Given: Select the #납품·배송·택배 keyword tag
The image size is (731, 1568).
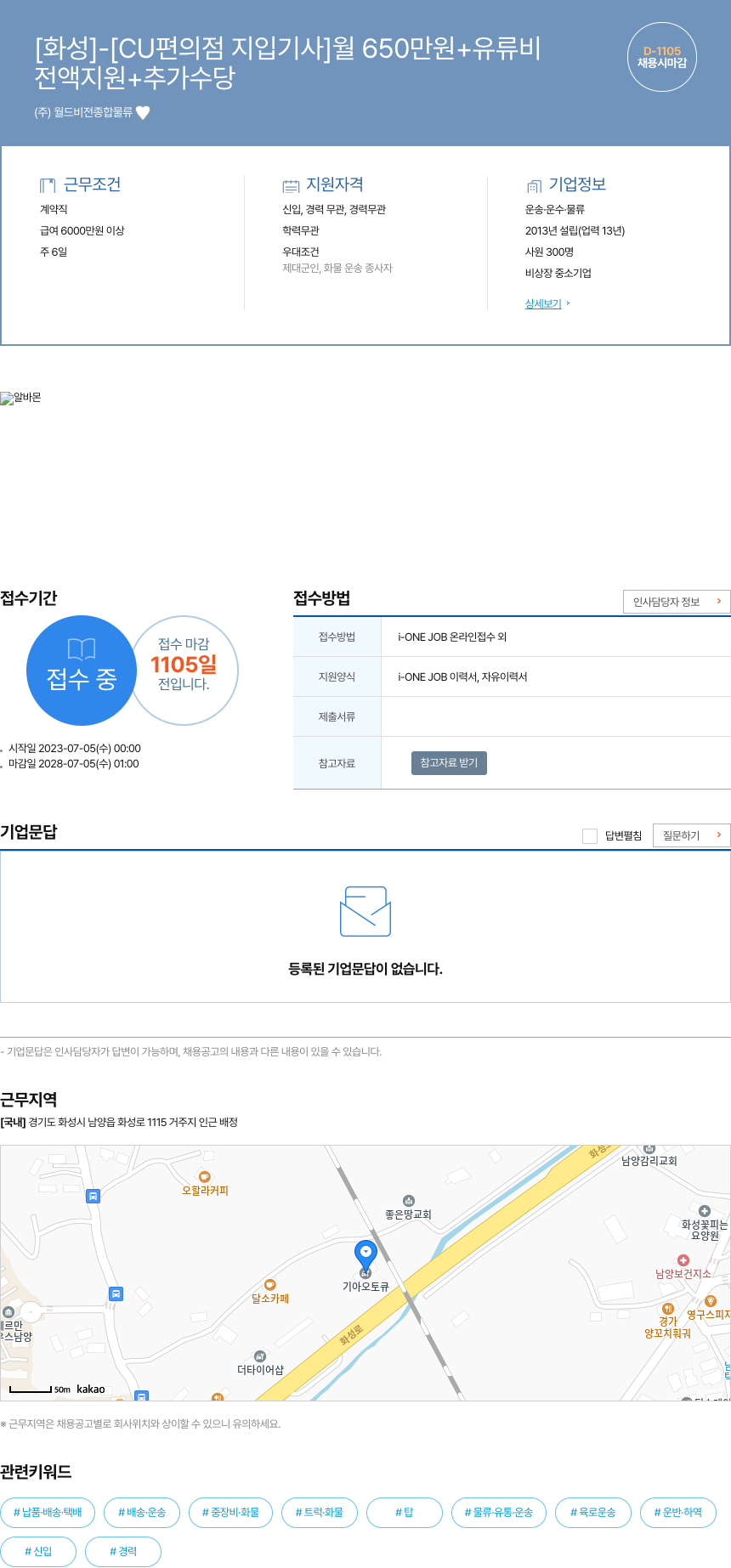Looking at the screenshot, I should point(48,1513).
